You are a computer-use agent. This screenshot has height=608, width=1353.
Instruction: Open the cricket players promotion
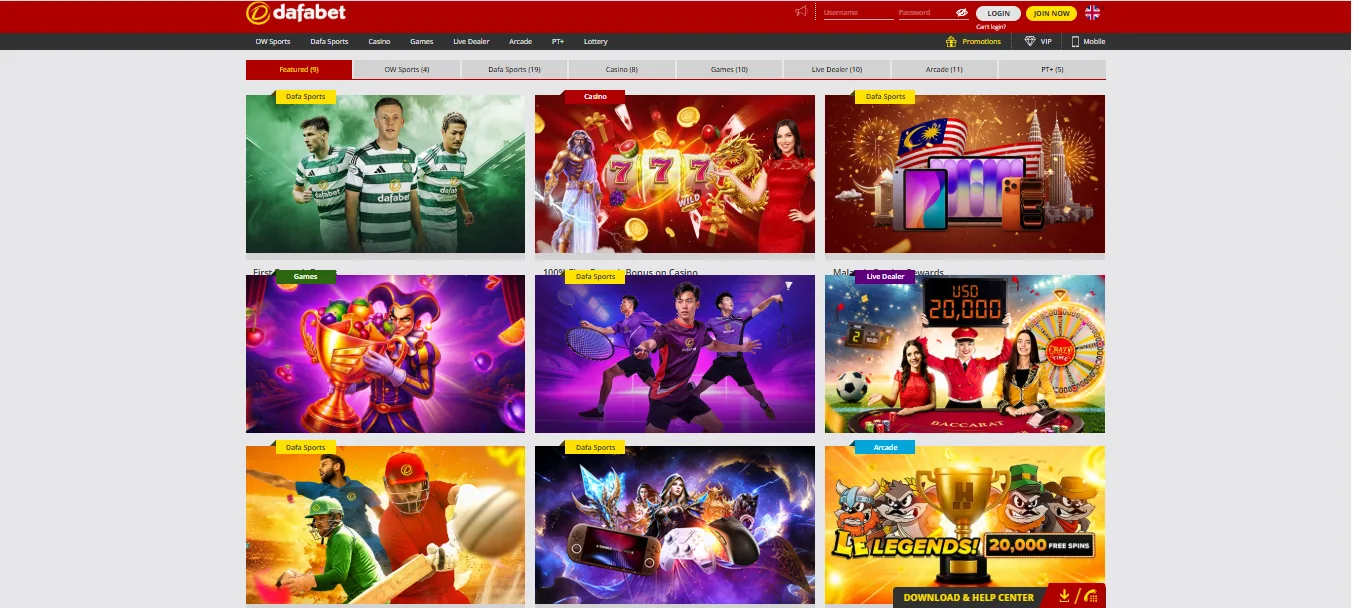point(385,525)
